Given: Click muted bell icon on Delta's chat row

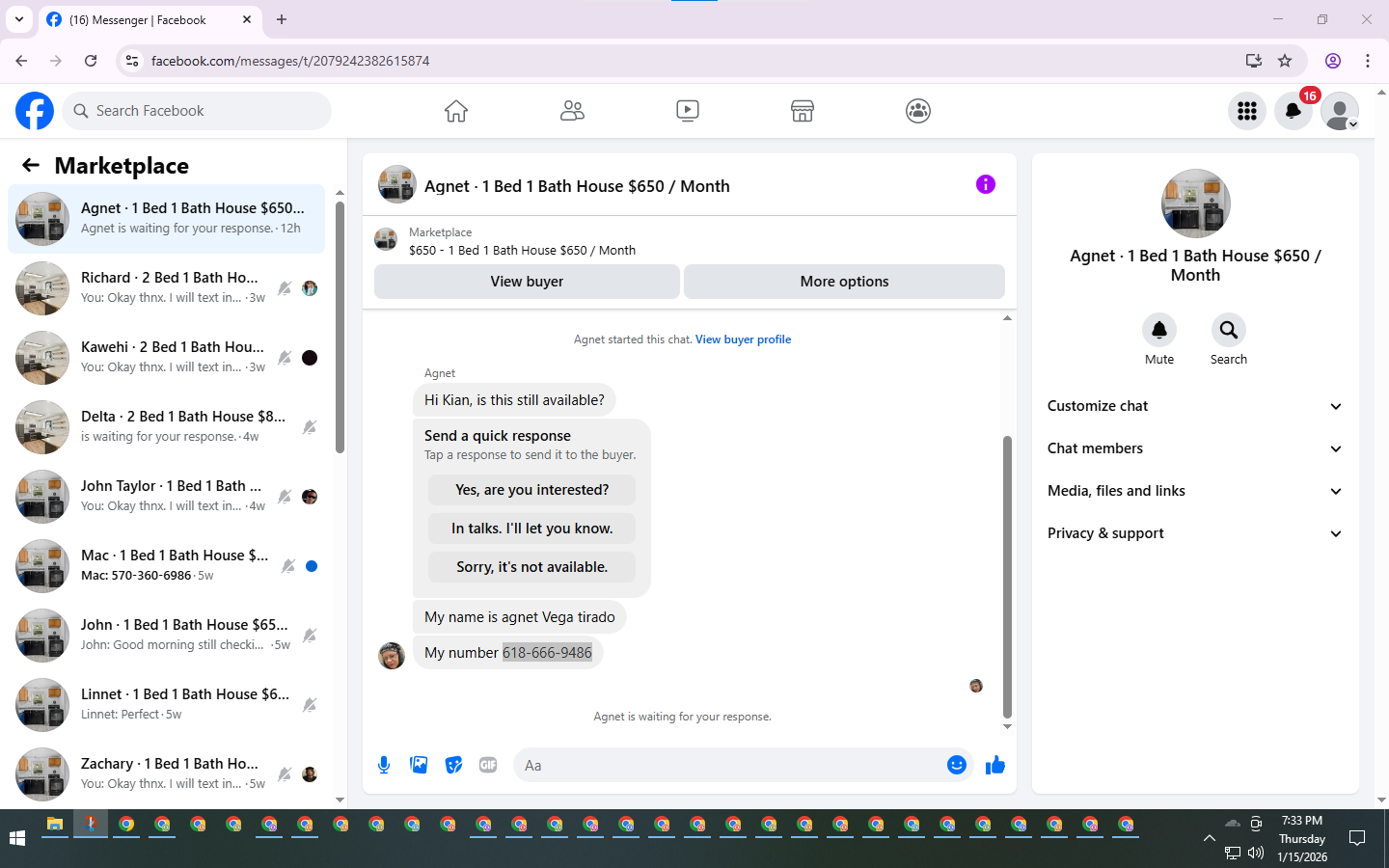Looking at the screenshot, I should [x=310, y=427].
